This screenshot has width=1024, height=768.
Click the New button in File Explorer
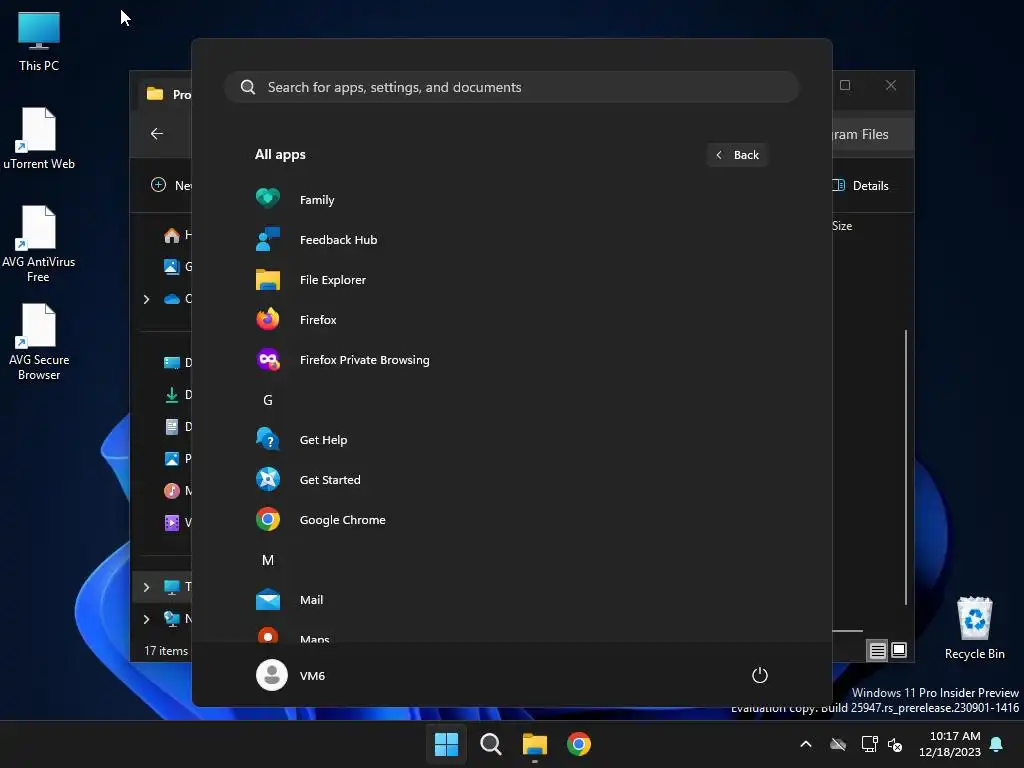click(171, 185)
